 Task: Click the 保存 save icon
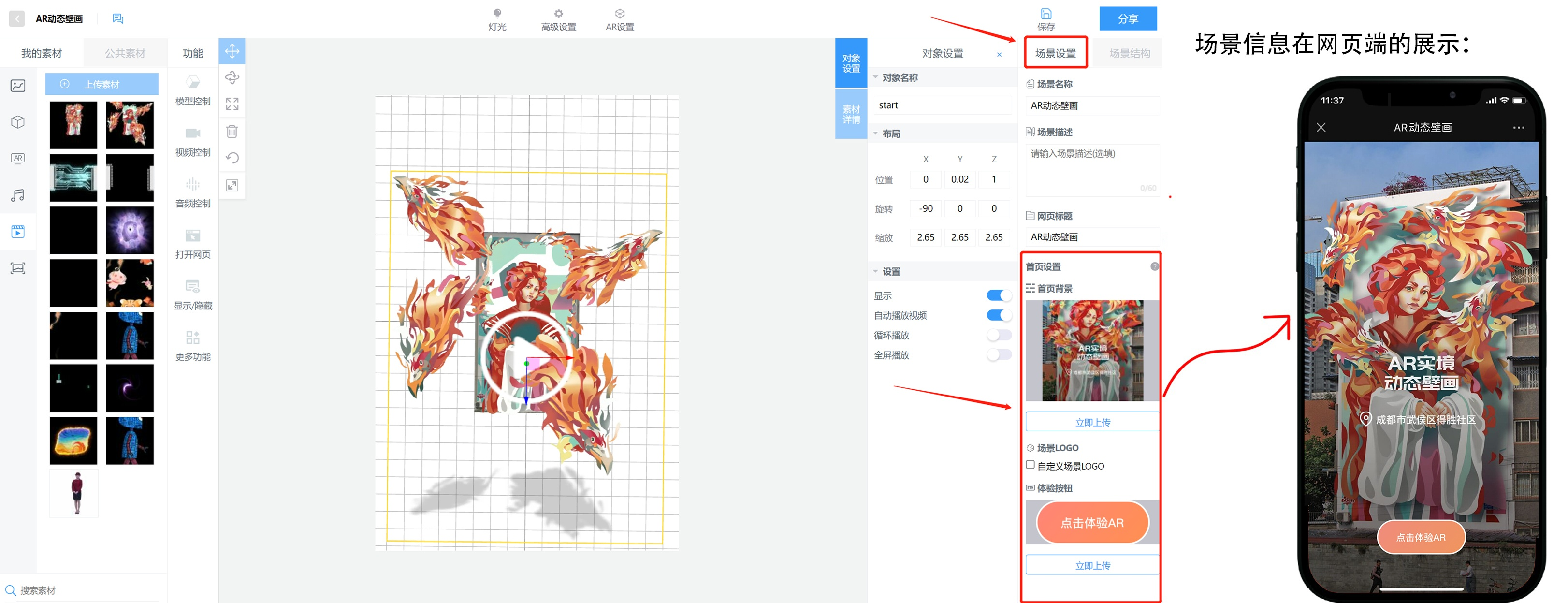1046,14
